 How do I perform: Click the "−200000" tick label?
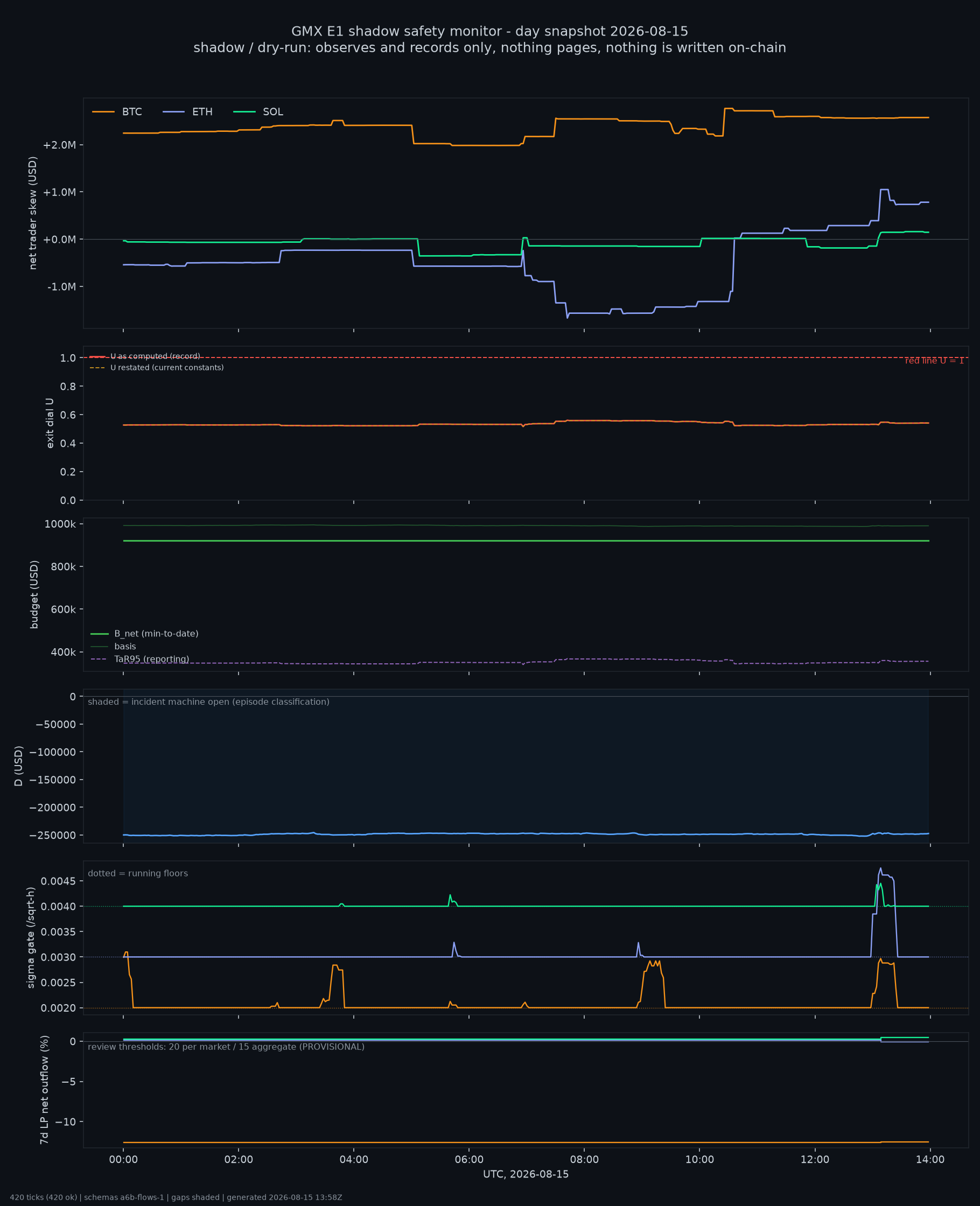53,808
